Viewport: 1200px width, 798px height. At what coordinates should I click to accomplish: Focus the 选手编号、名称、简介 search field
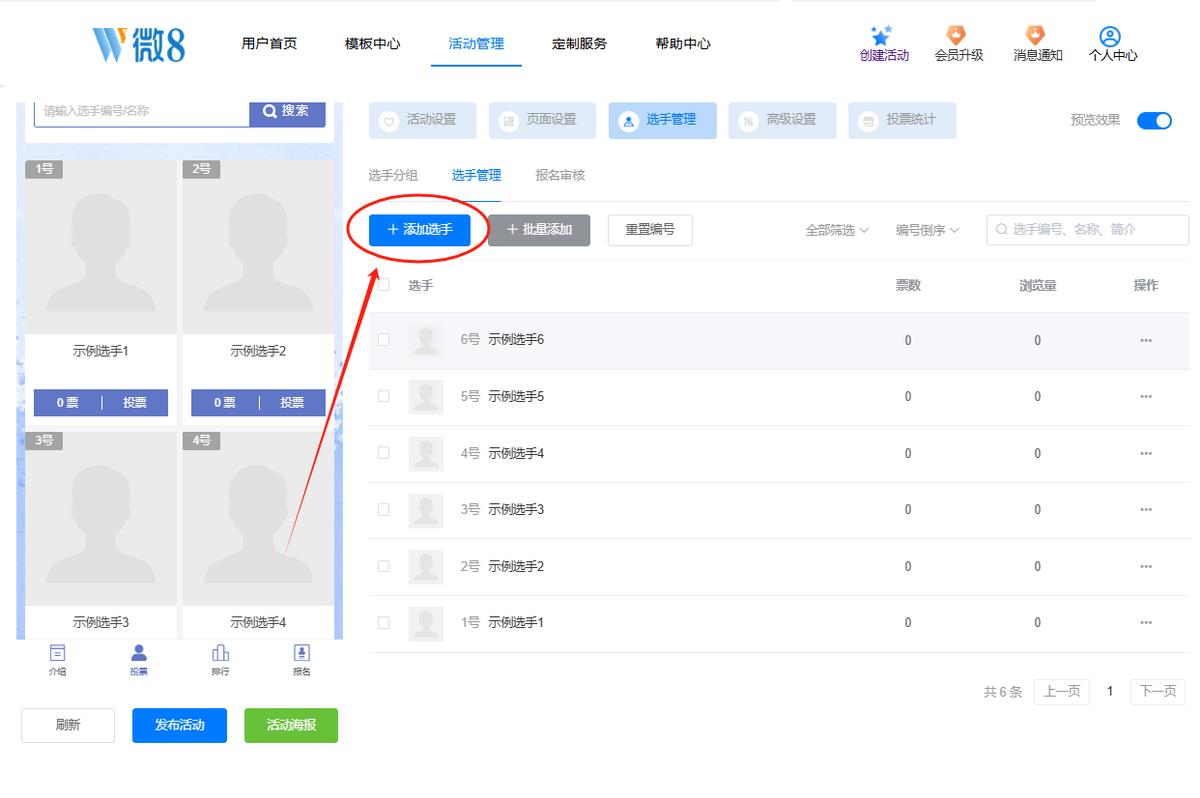point(1088,230)
